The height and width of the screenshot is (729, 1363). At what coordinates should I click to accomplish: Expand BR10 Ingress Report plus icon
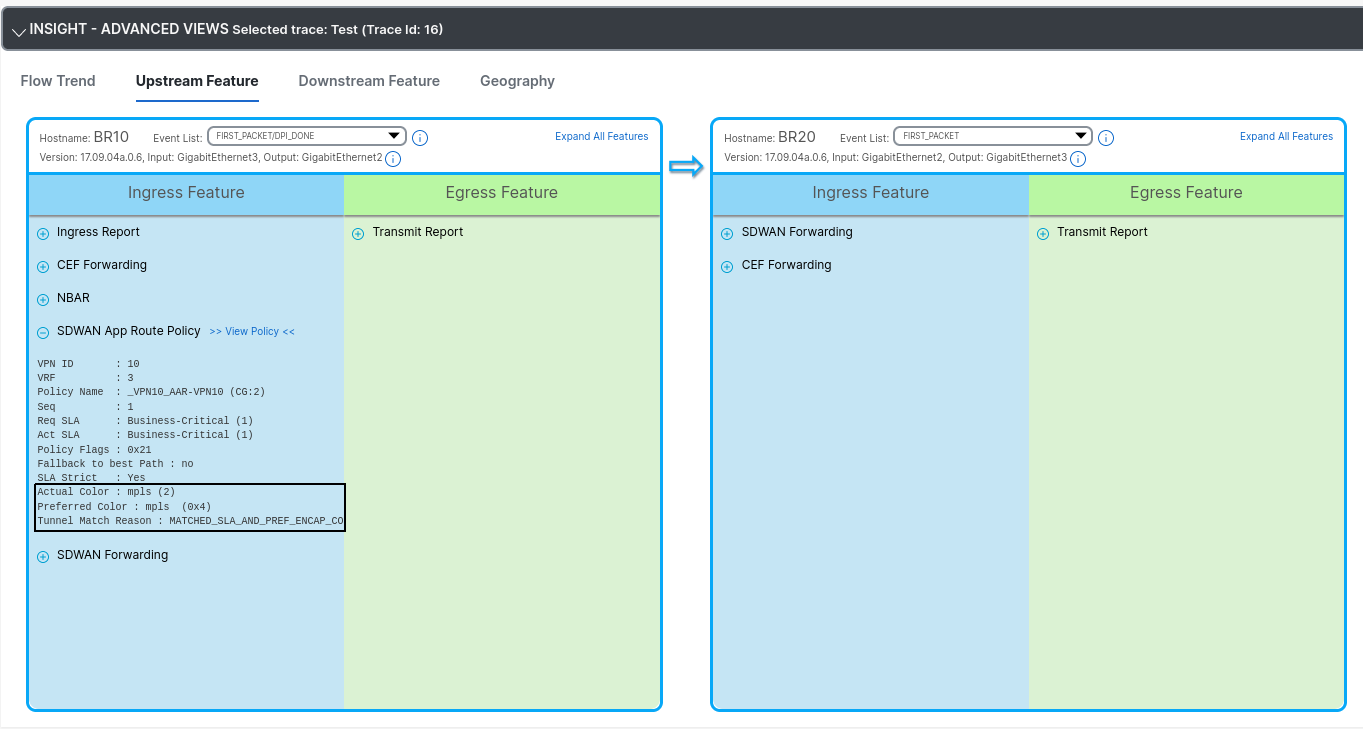(x=43, y=234)
